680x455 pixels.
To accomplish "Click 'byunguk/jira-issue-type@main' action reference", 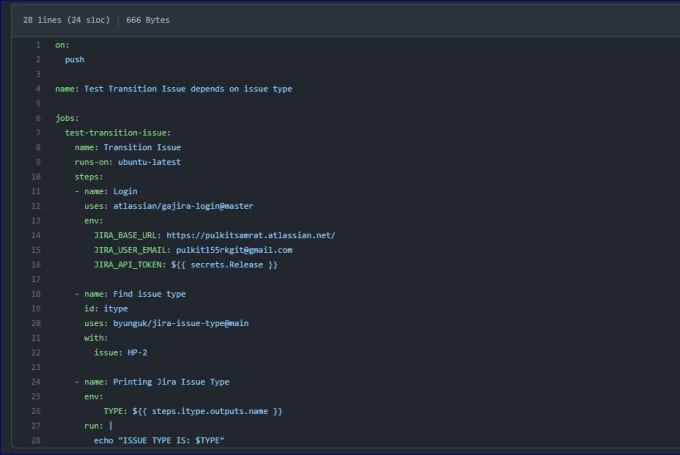I will coord(181,324).
